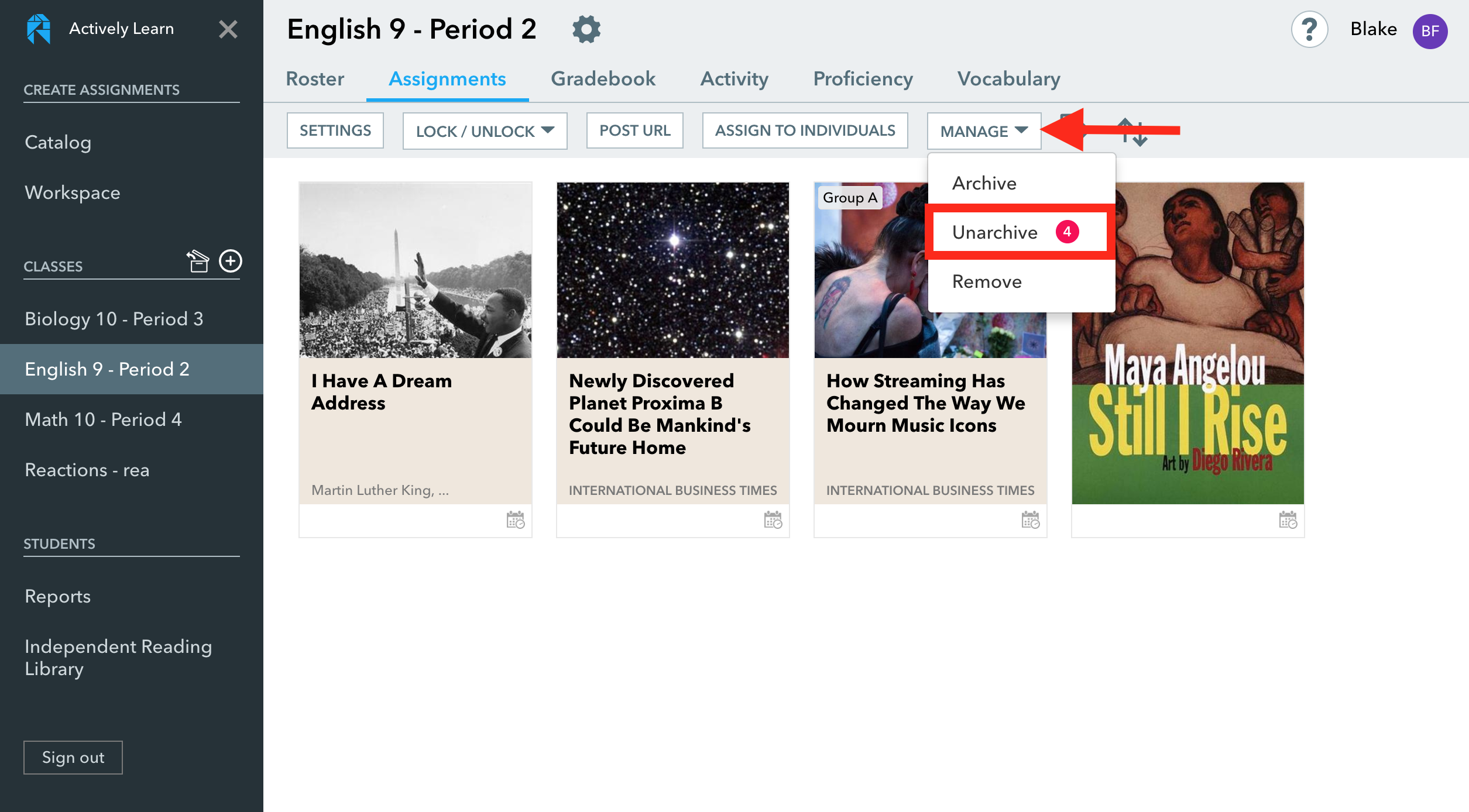Open Workspace in sidebar

tap(73, 192)
